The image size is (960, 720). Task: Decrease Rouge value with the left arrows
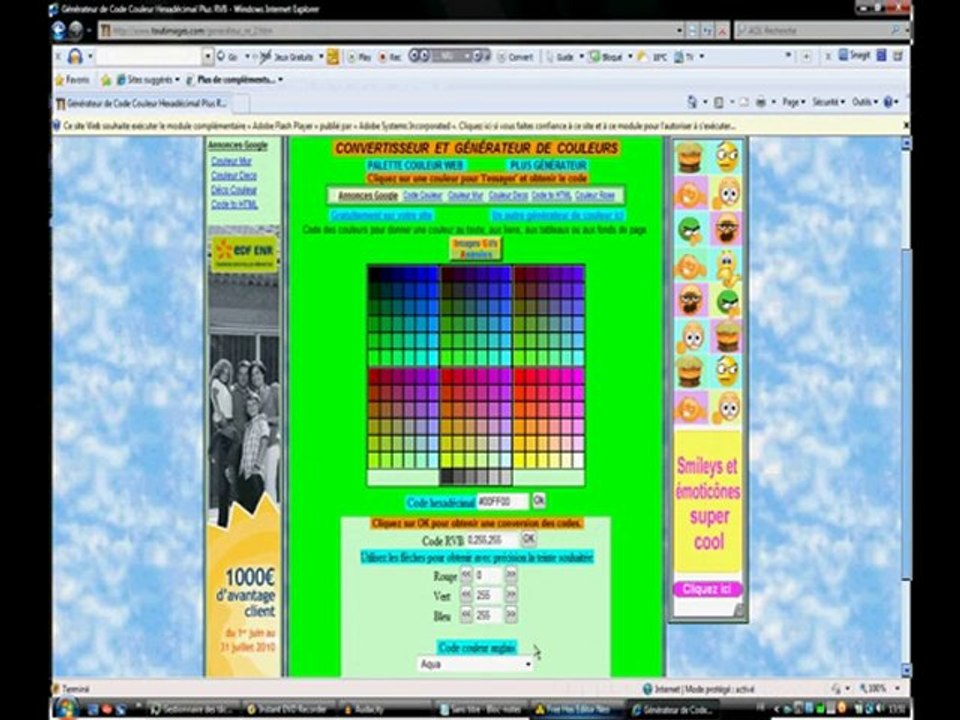(466, 574)
